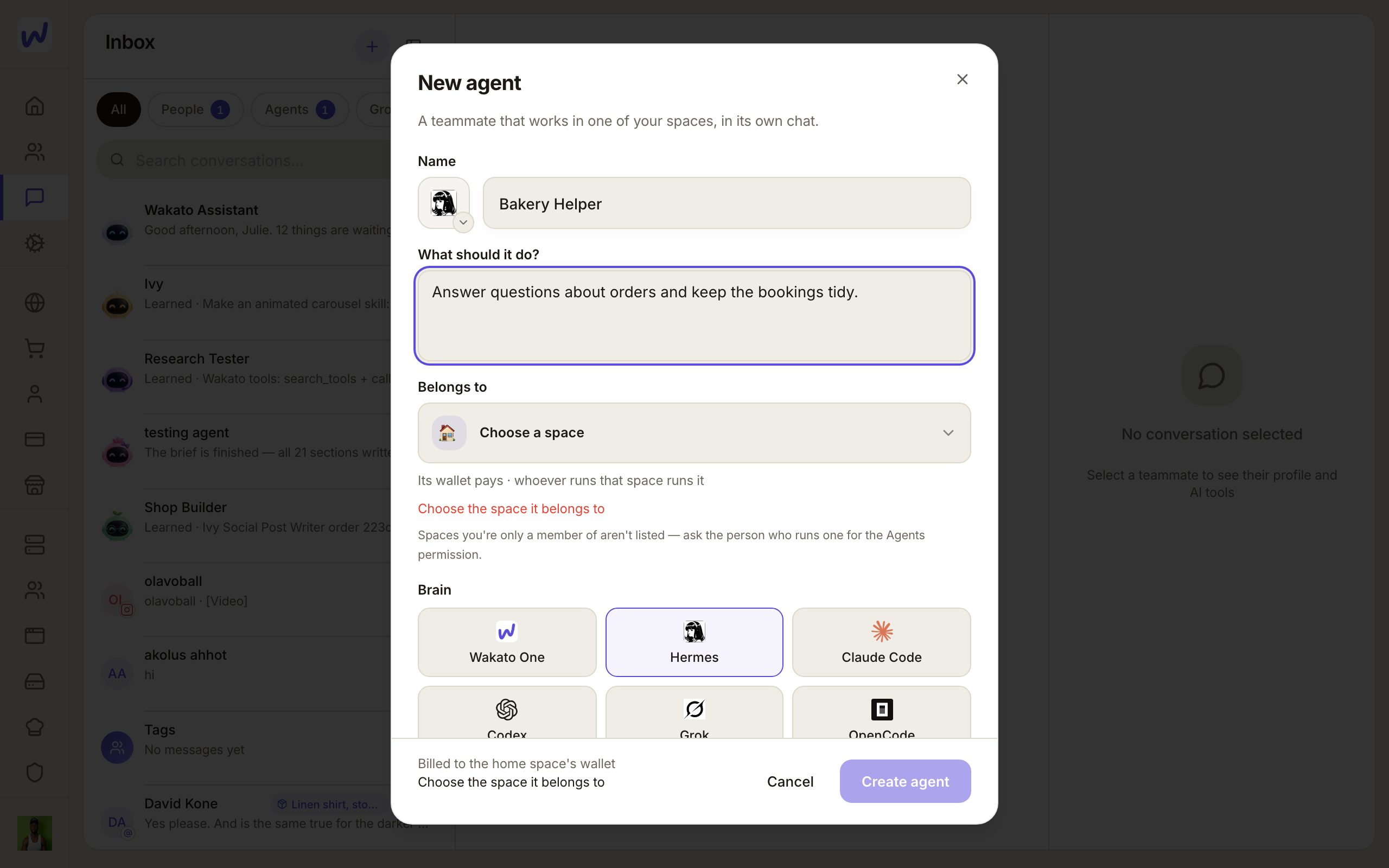Click the Create agent button

tap(905, 781)
